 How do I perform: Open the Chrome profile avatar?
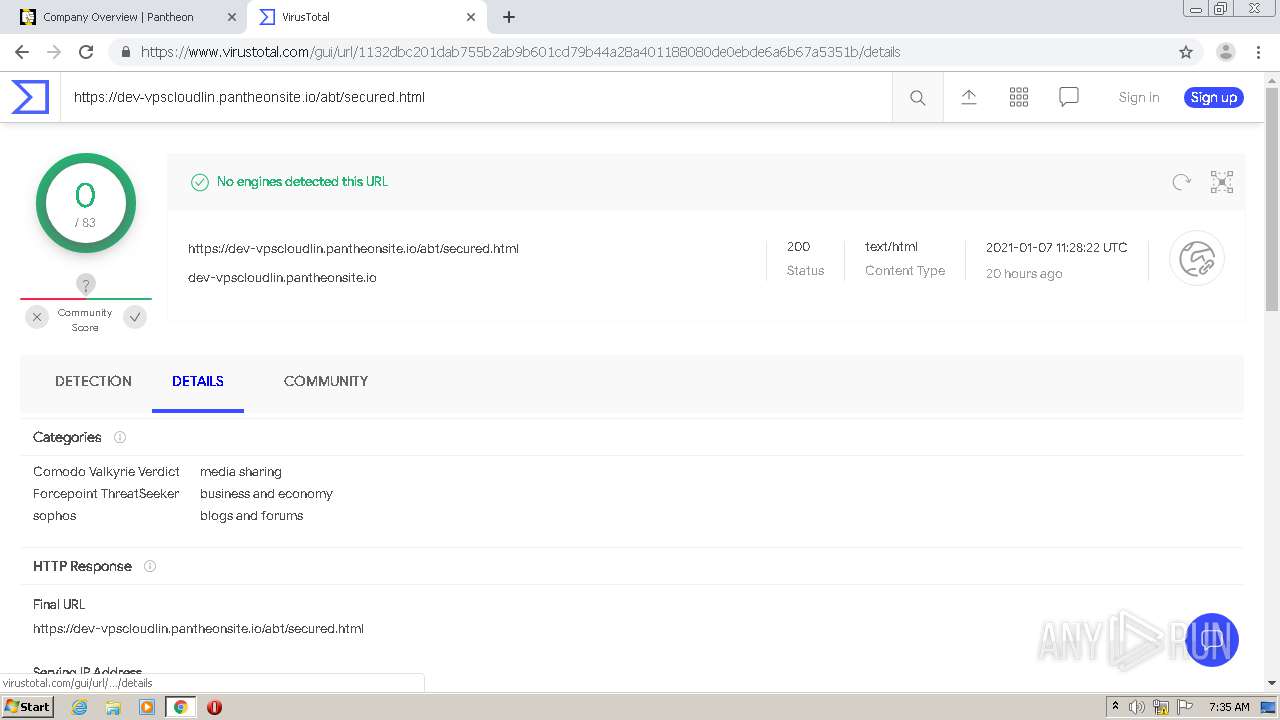pos(1225,52)
